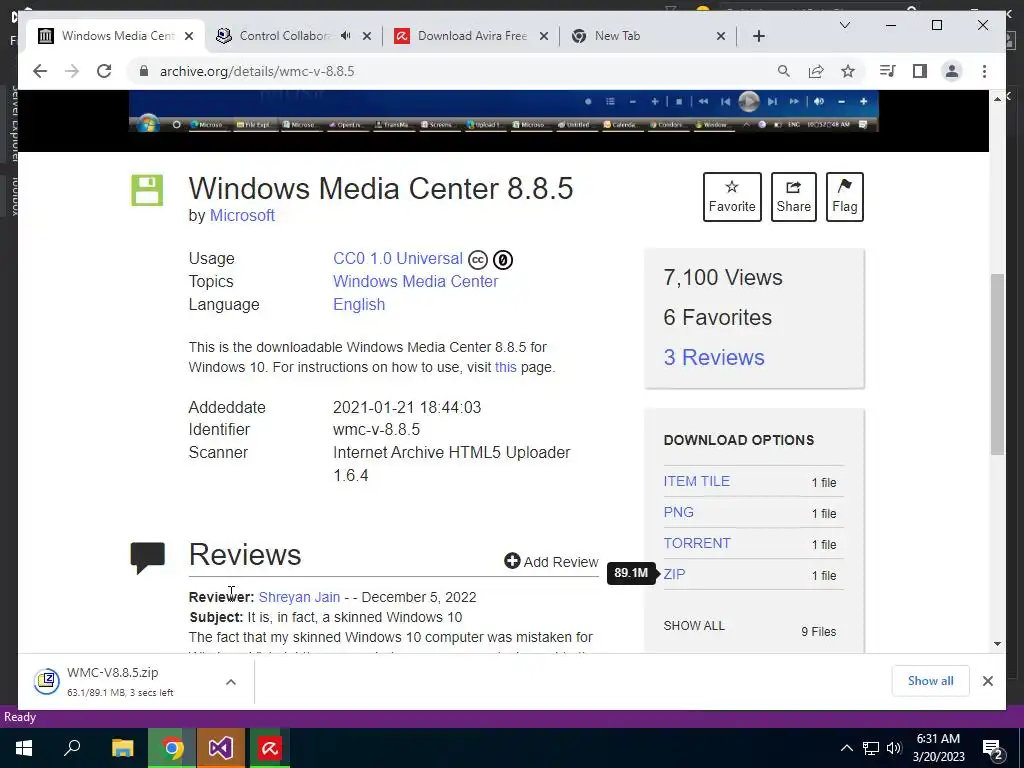
Task: Open taskbar search
Action: 72,748
